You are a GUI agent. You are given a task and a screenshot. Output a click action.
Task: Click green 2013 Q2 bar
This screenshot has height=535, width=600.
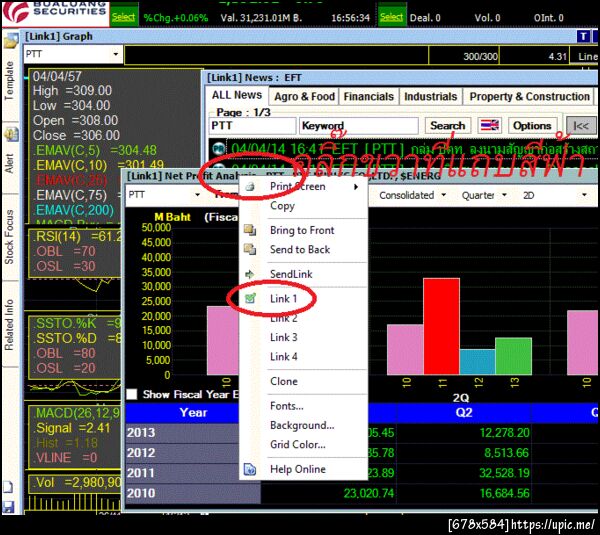(x=513, y=356)
